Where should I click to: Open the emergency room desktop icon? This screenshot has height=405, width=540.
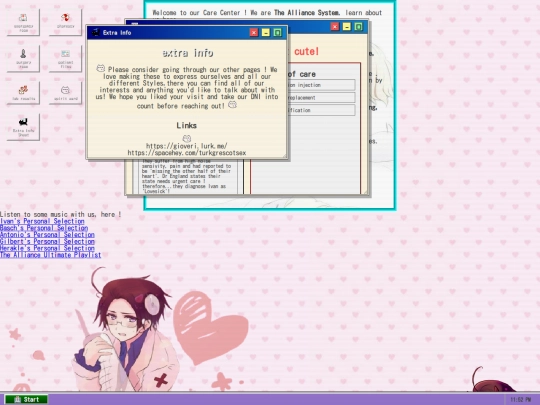[23, 22]
